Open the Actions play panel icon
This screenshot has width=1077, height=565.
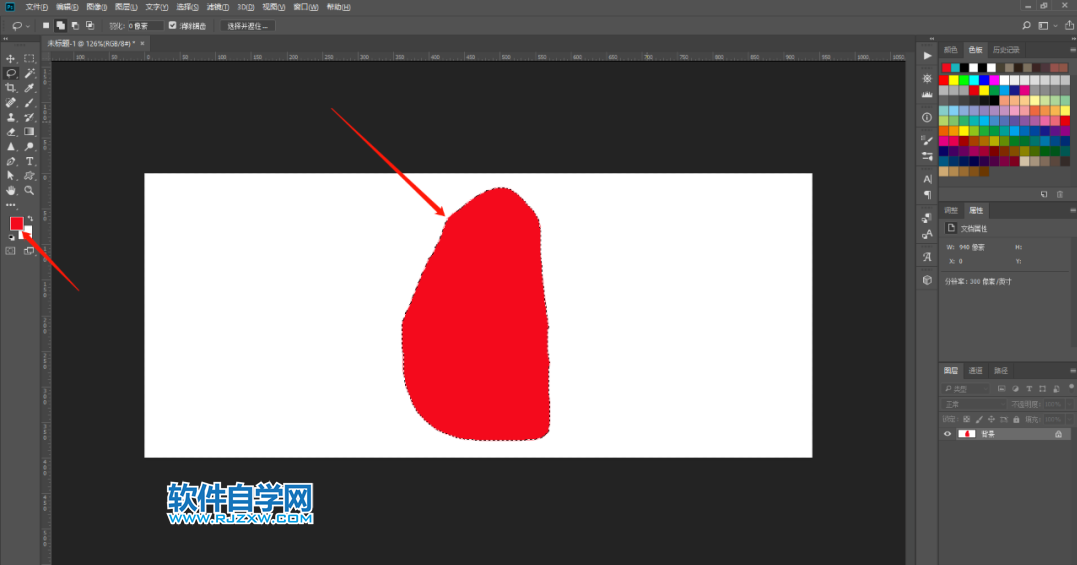pyautogui.click(x=927, y=56)
